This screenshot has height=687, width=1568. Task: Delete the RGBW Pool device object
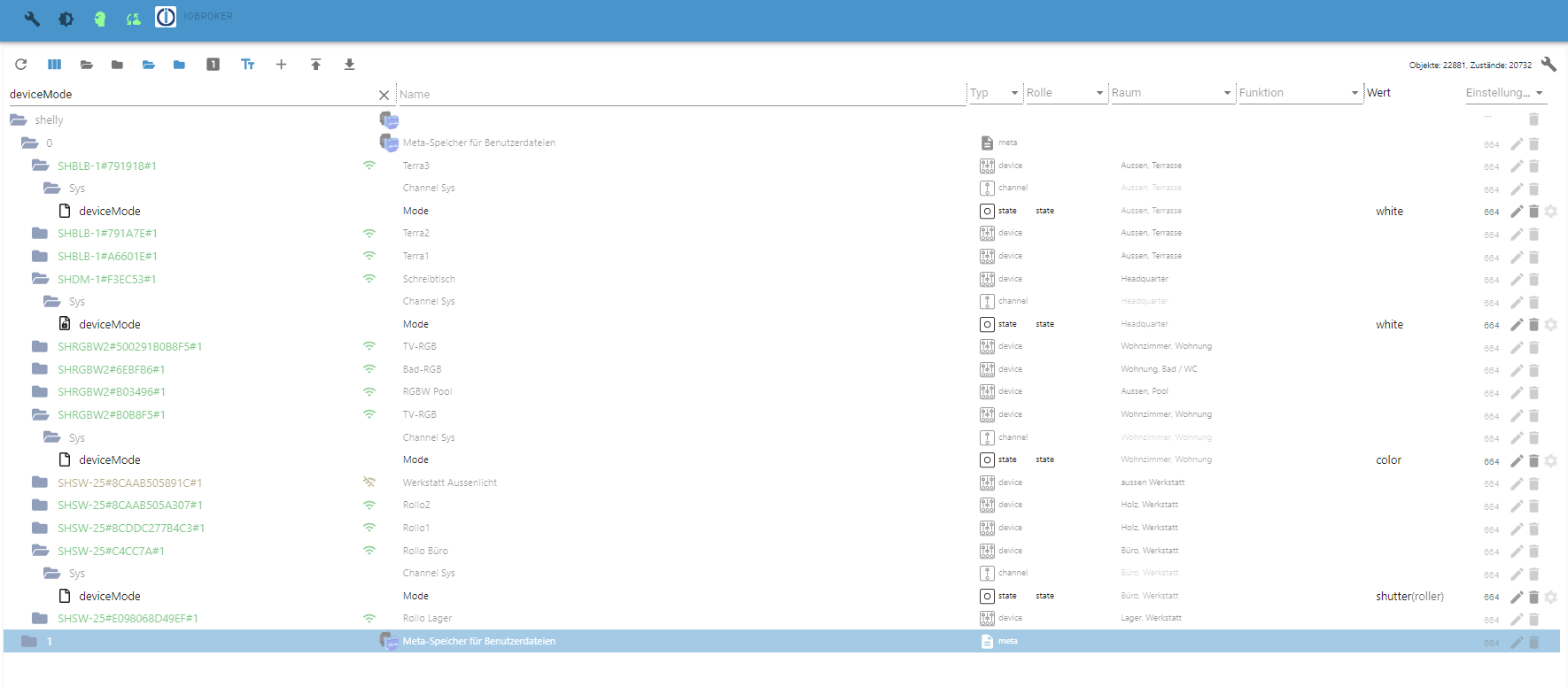[x=1533, y=392]
